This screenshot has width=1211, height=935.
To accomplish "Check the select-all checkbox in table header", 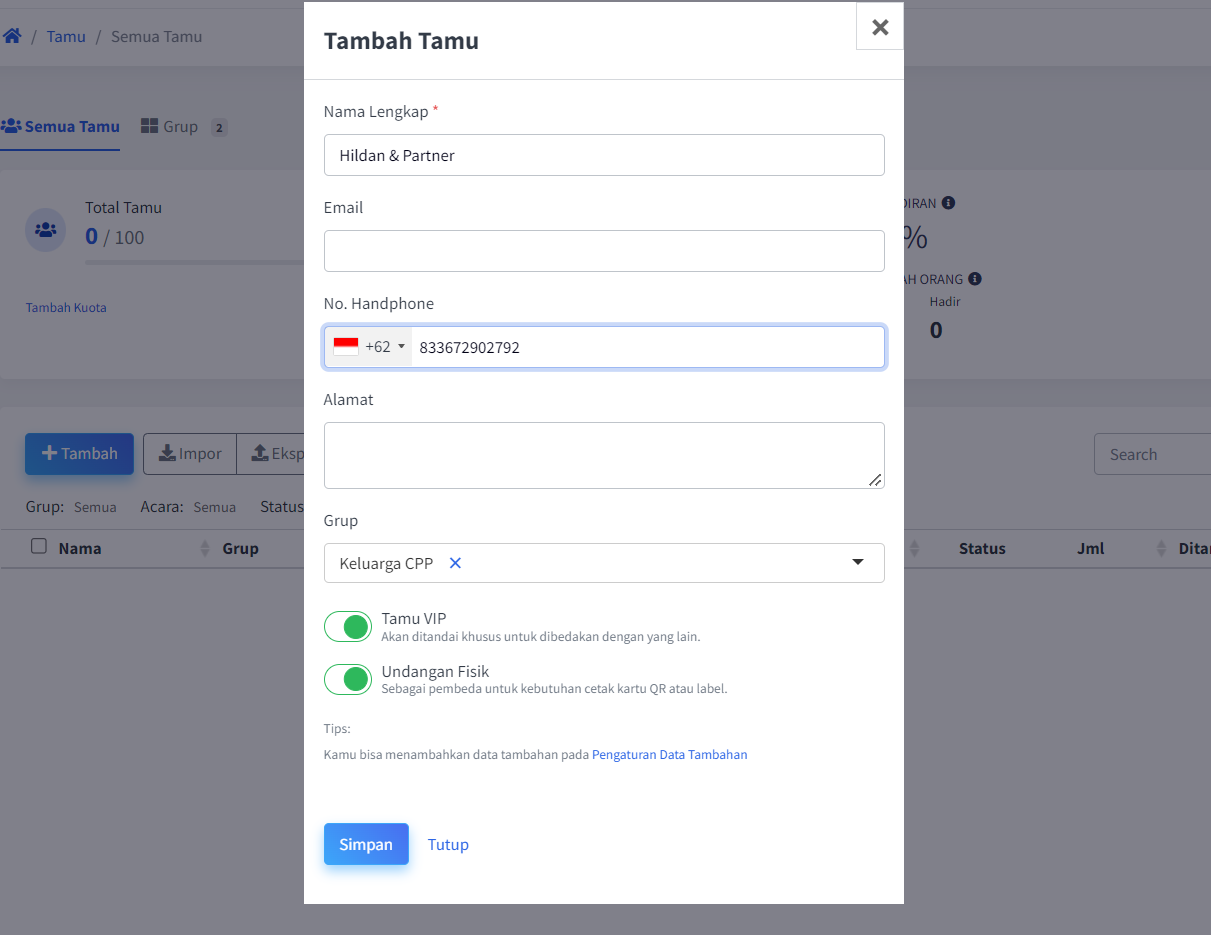I will [x=39, y=546].
